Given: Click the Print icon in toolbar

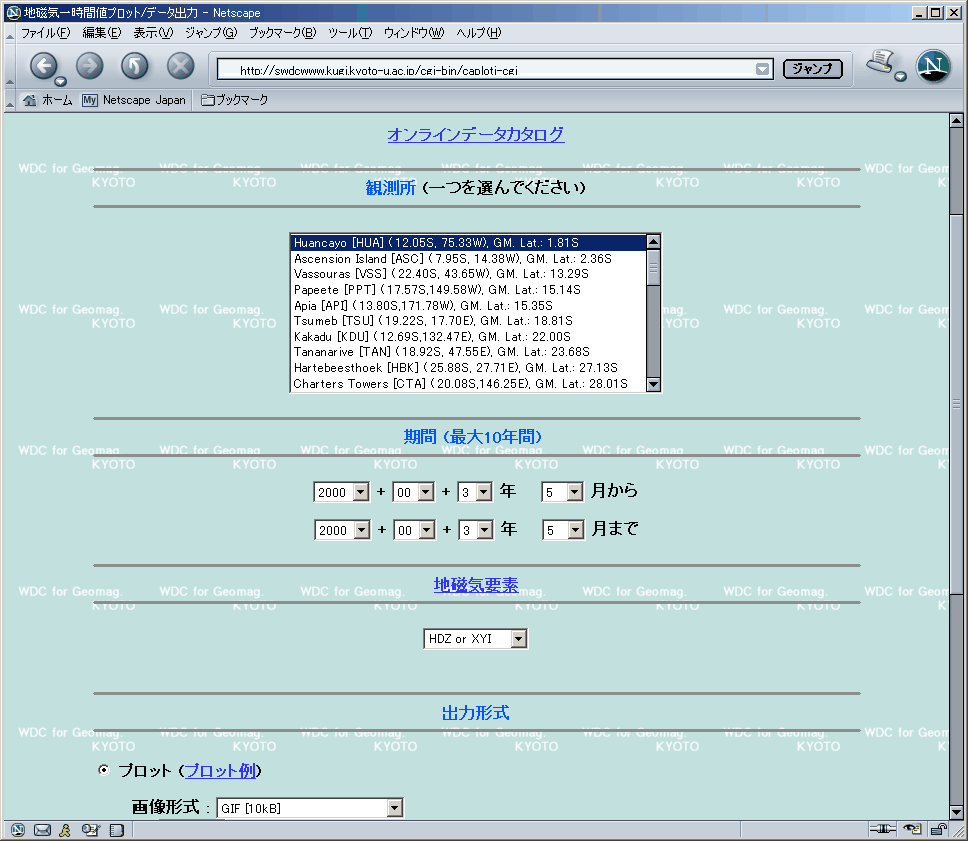Looking at the screenshot, I should [x=881, y=62].
